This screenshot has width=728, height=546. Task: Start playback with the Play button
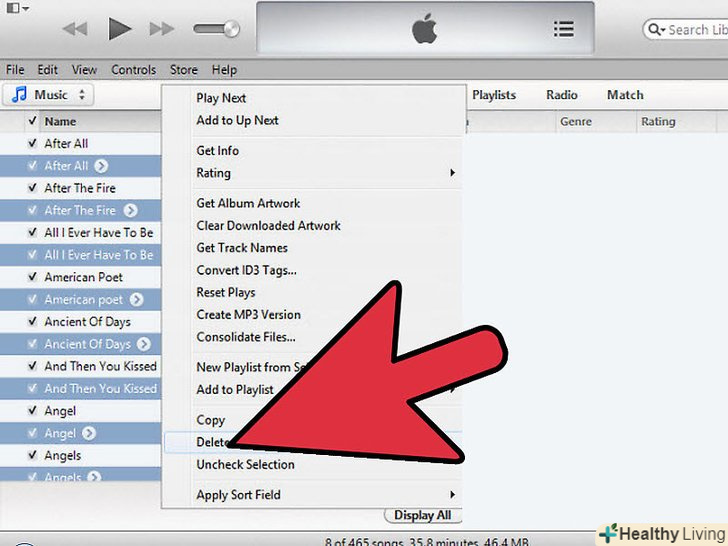[119, 29]
